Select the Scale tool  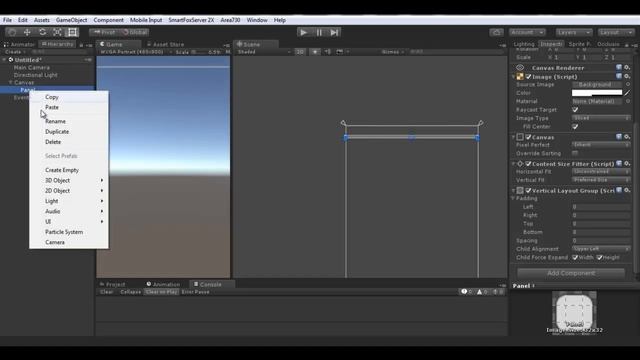(58, 32)
